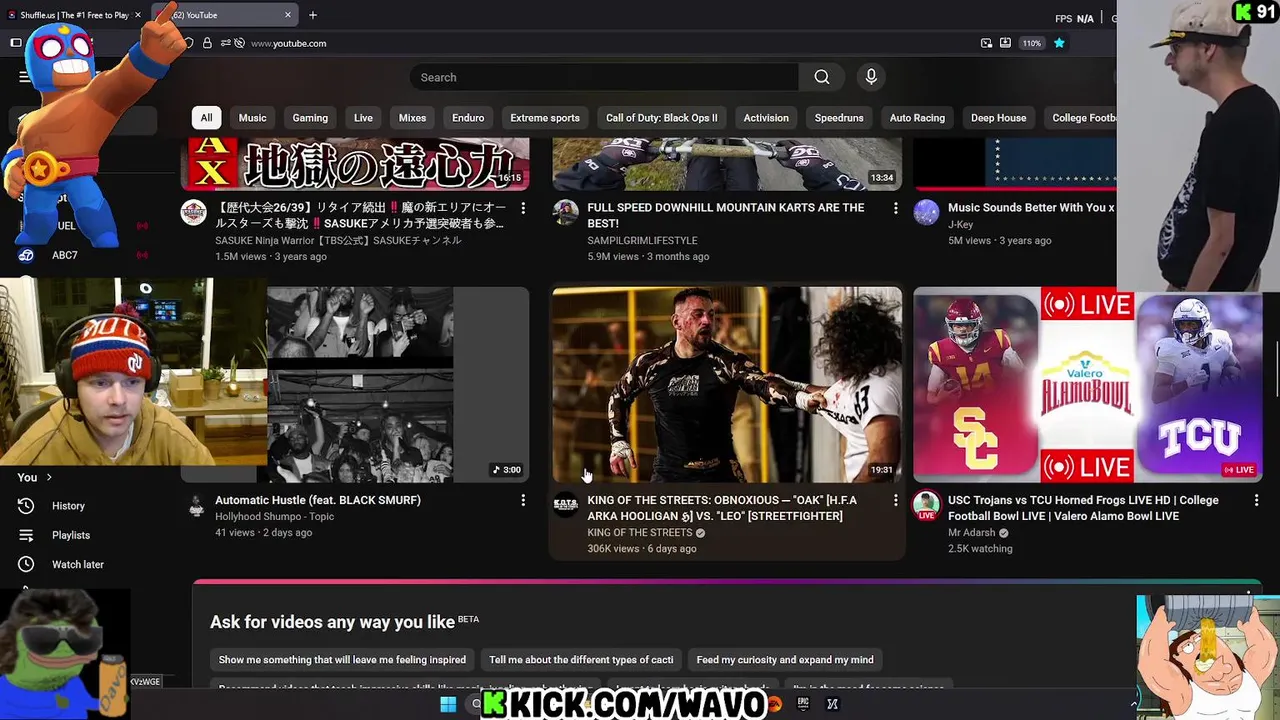The height and width of the screenshot is (720, 1280).
Task: Open More actions menu for SASUKE Ninja Warrior video
Action: point(523,208)
